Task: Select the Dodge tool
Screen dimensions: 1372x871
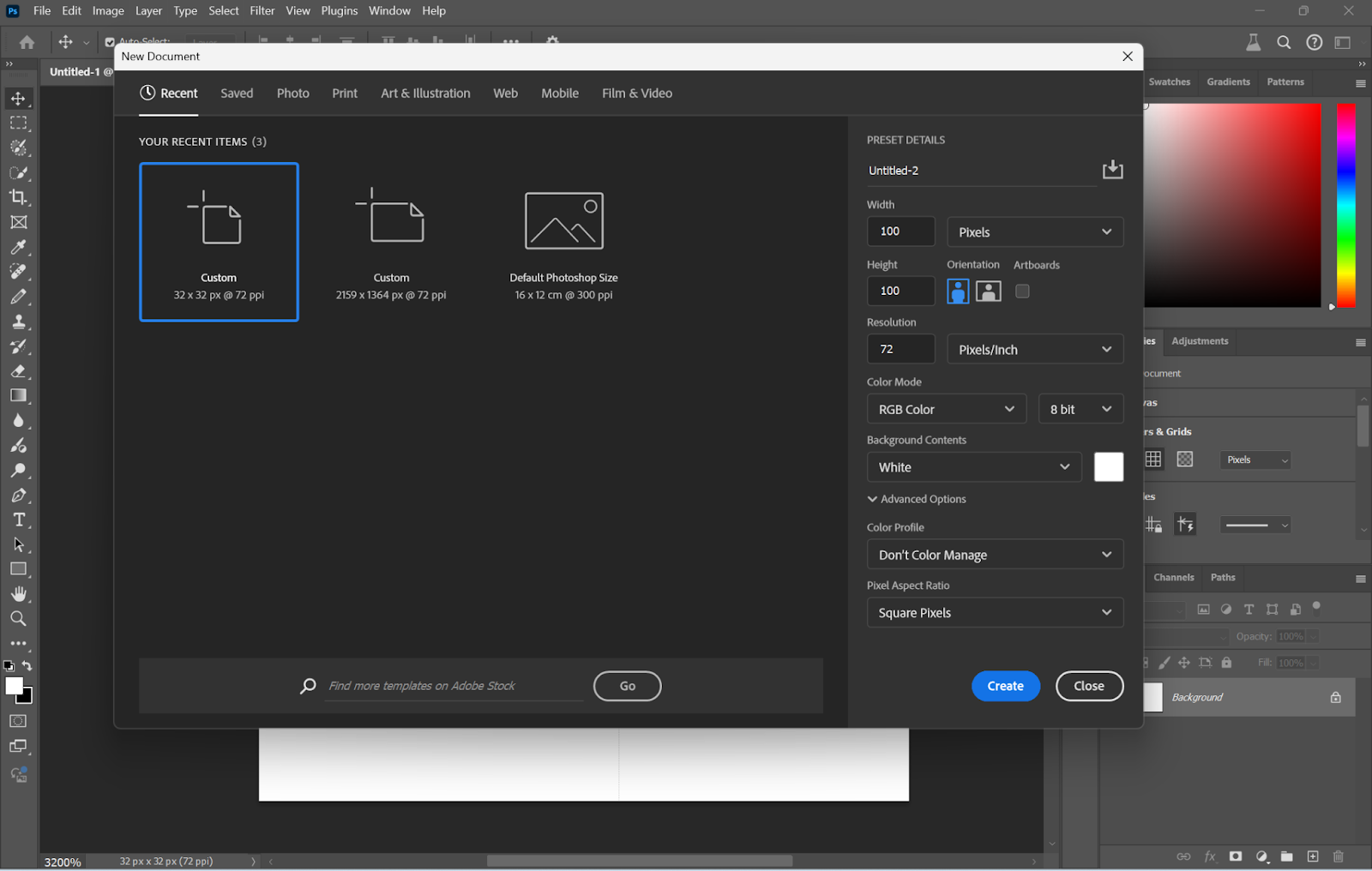Action: tap(18, 471)
